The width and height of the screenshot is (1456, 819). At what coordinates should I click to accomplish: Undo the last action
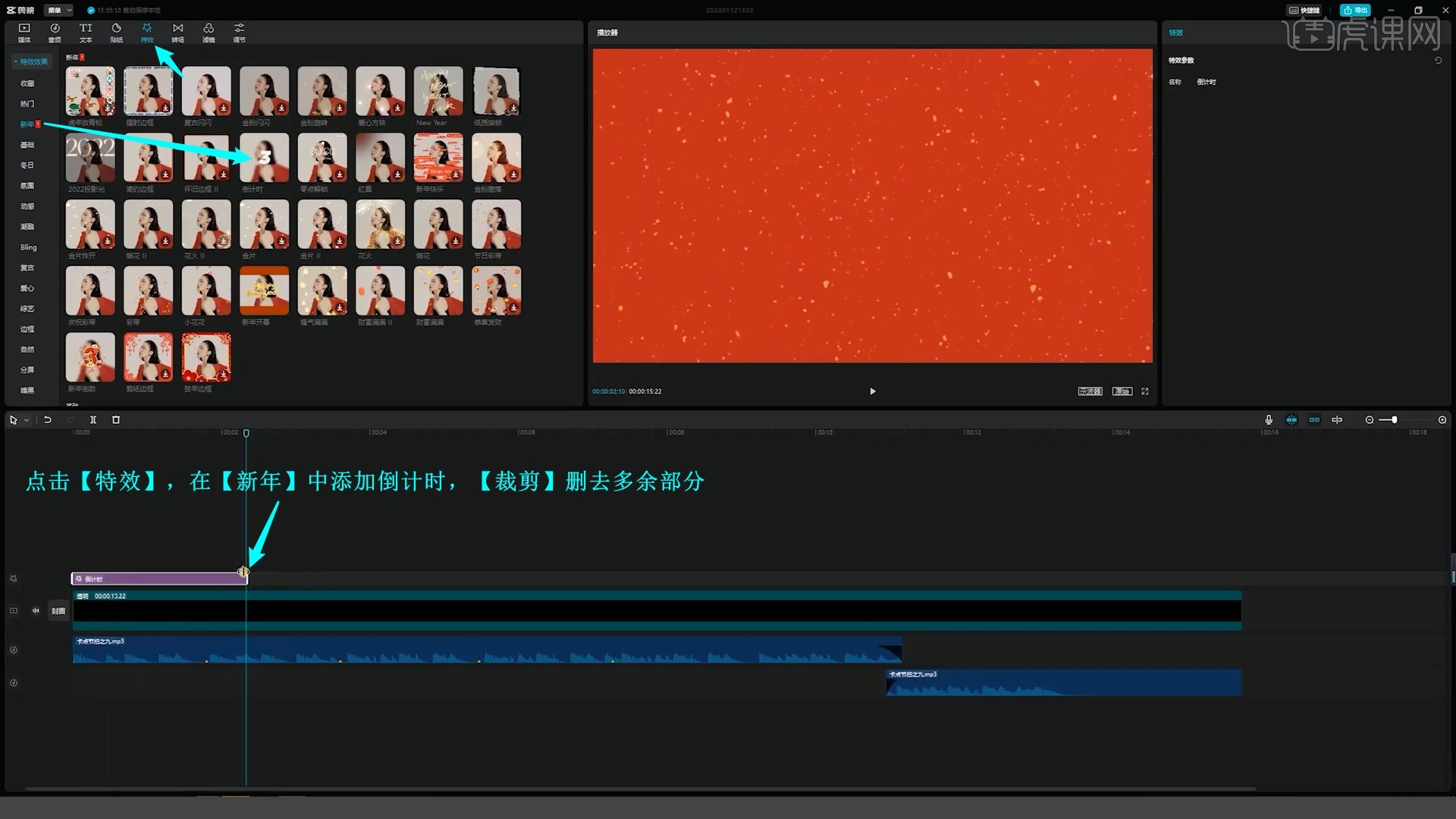click(47, 419)
